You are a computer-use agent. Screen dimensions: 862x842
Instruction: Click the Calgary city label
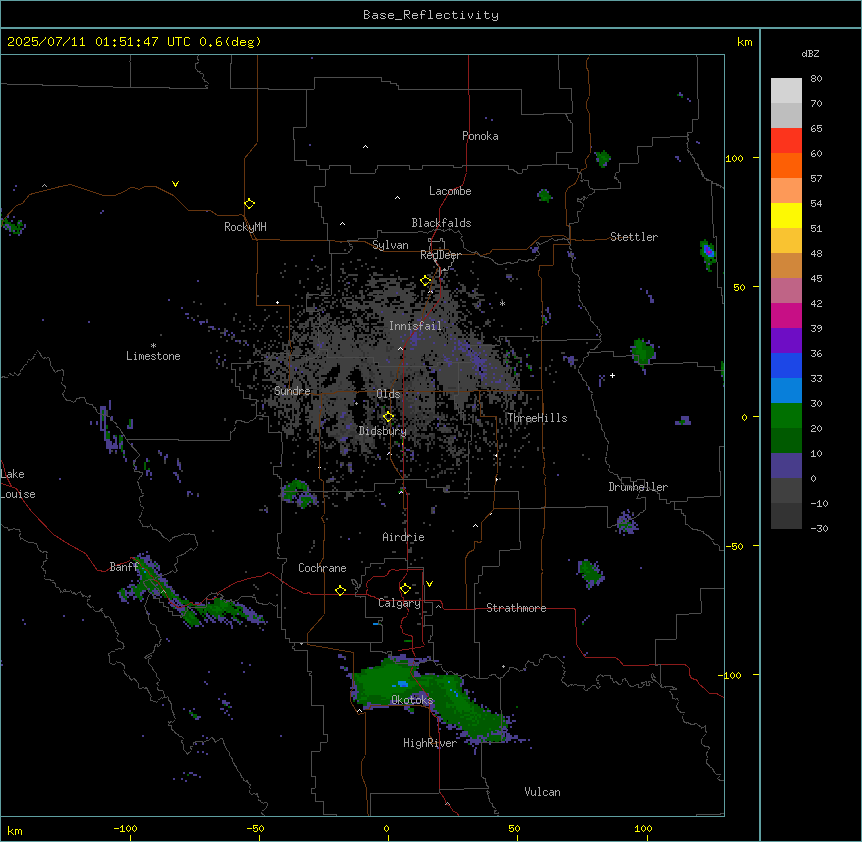pos(399,603)
